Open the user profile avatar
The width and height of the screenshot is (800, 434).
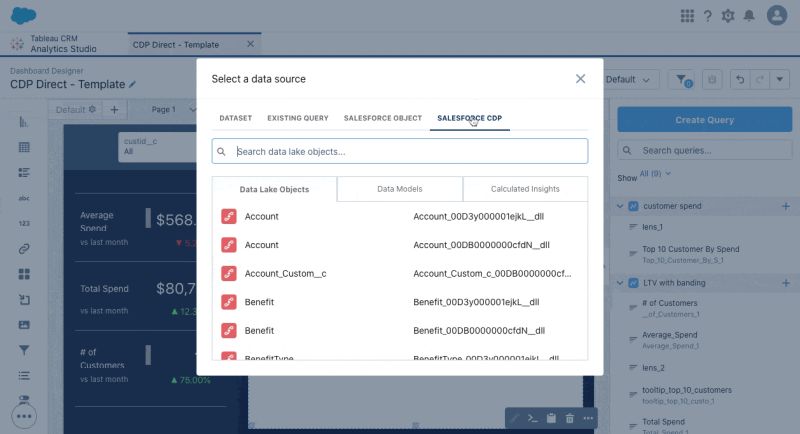[777, 15]
